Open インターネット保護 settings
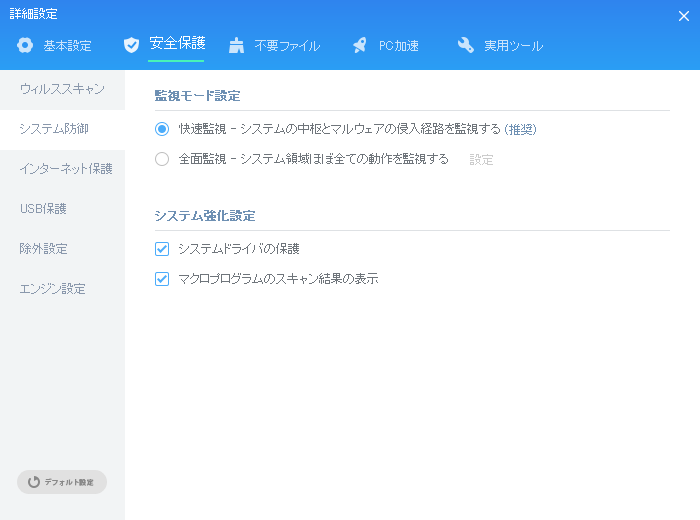700x520 pixels. coord(62,169)
